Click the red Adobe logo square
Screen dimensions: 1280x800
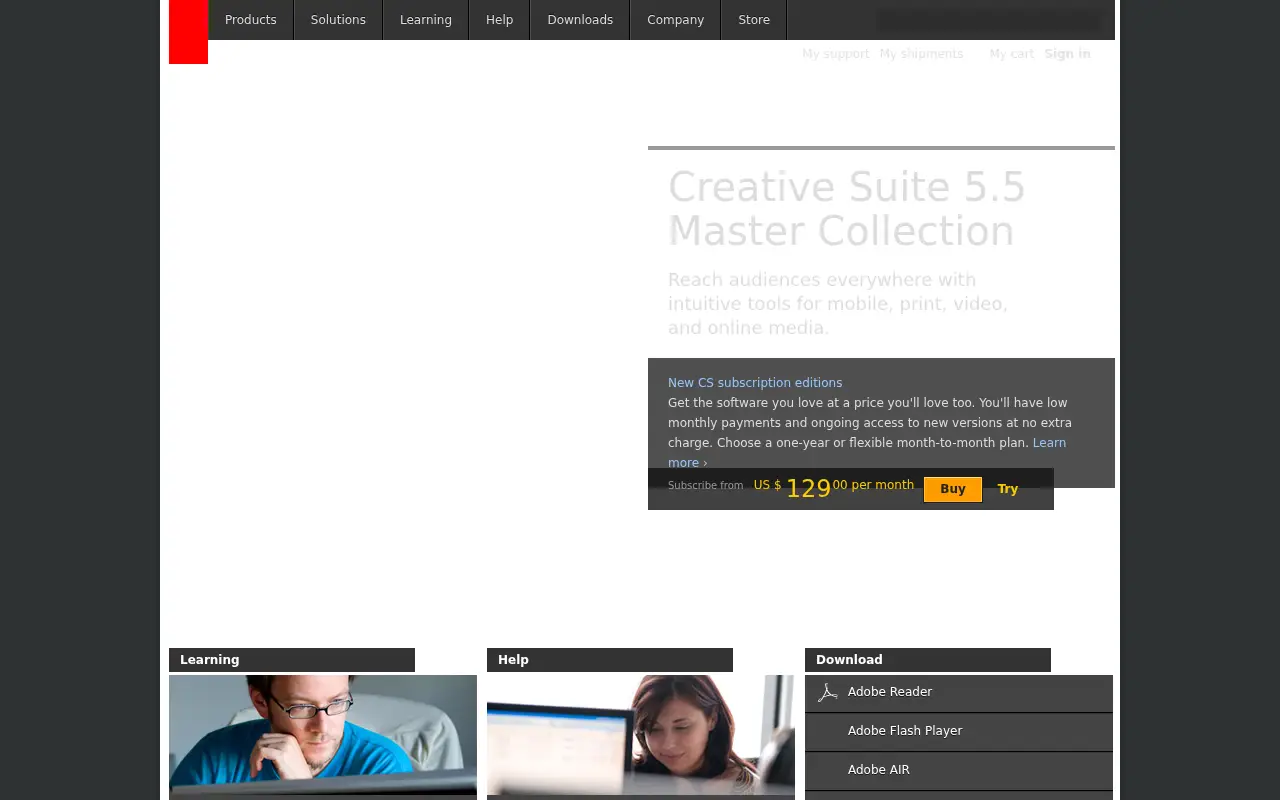coord(188,32)
